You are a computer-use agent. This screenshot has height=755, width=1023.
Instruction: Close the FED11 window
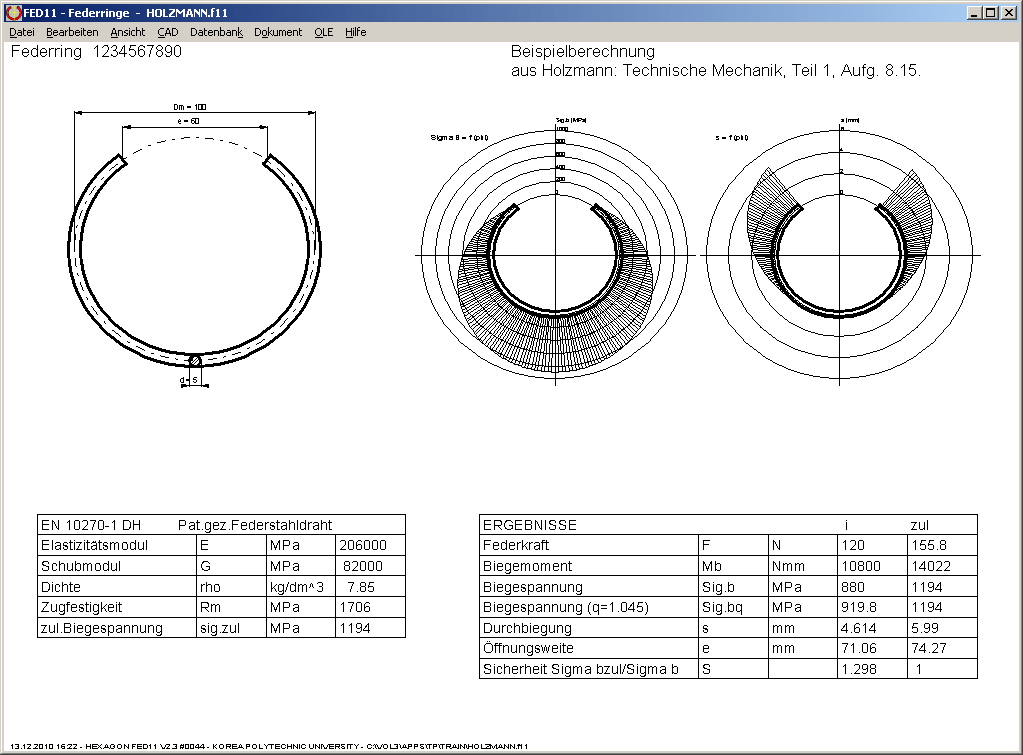pos(1008,13)
